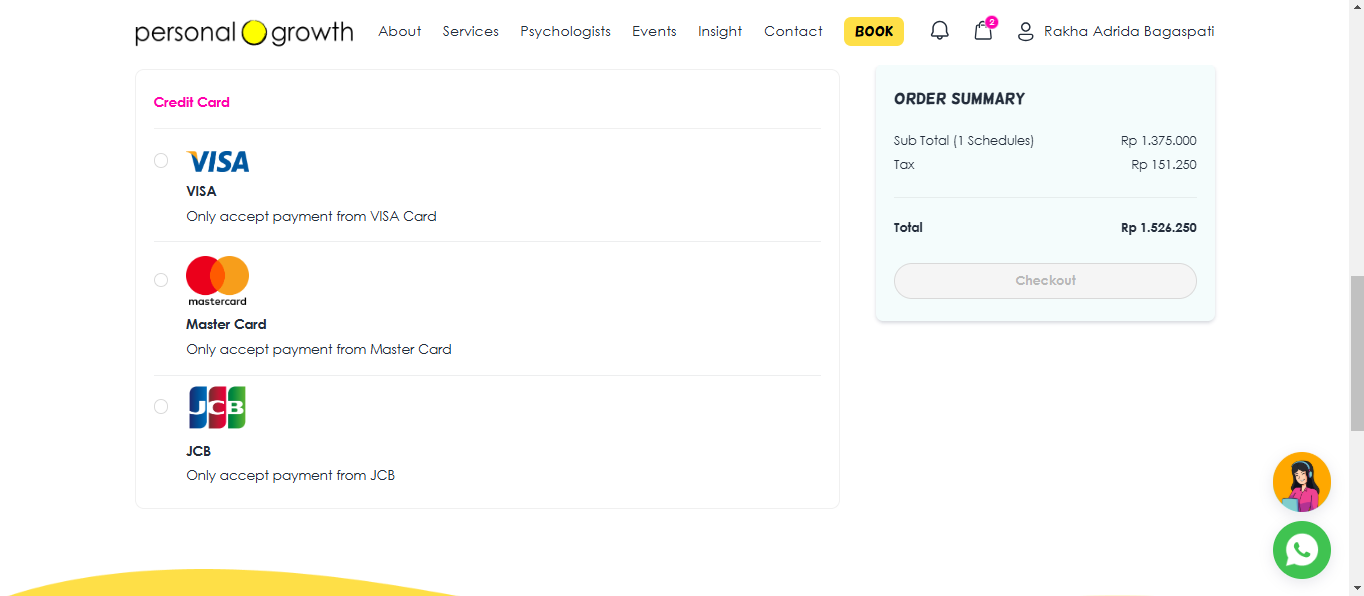Open the notifications bell icon
The height and width of the screenshot is (596, 1364).
(939, 31)
